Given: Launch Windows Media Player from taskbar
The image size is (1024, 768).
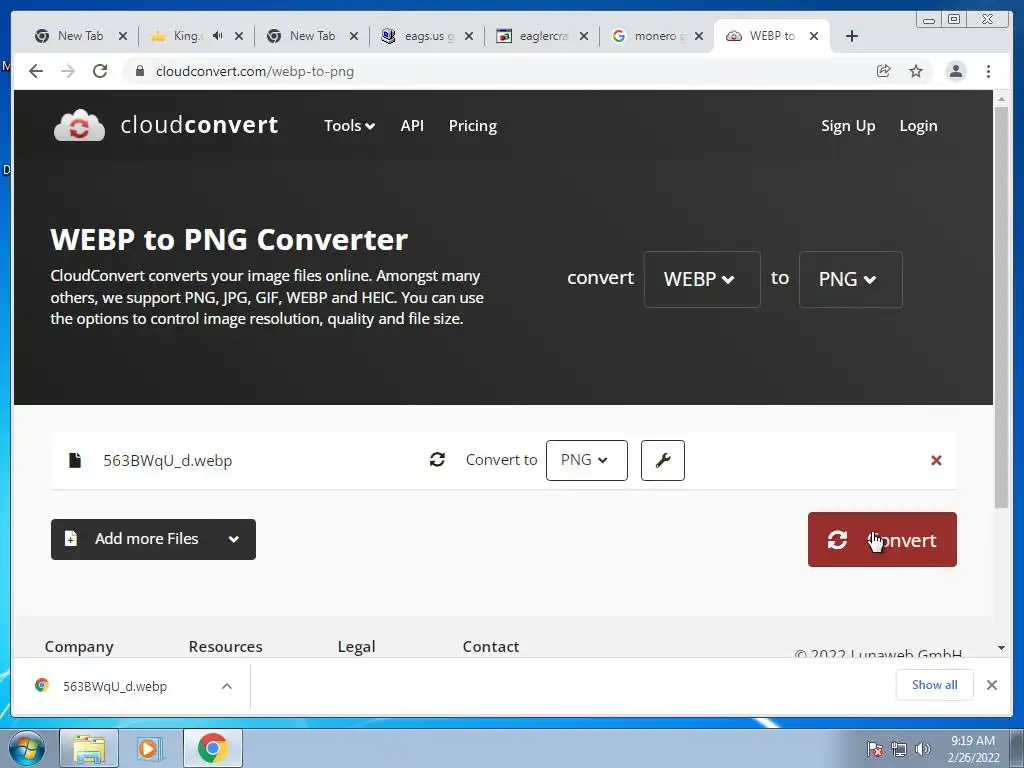Looking at the screenshot, I should pos(150,748).
